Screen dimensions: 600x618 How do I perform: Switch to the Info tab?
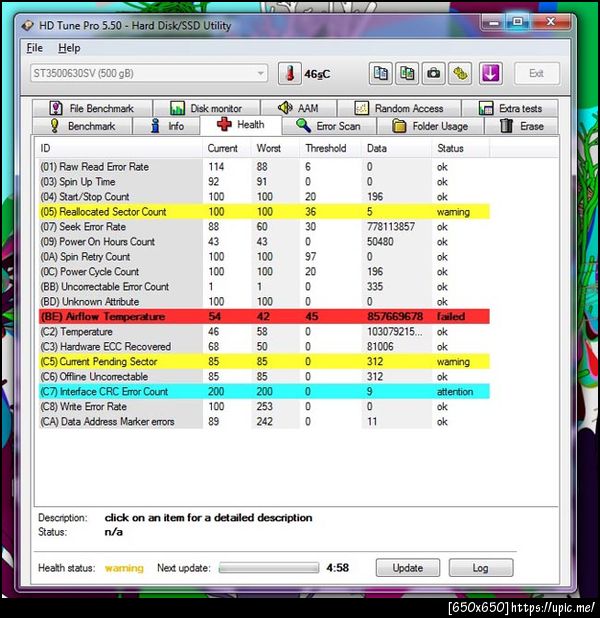(166, 126)
